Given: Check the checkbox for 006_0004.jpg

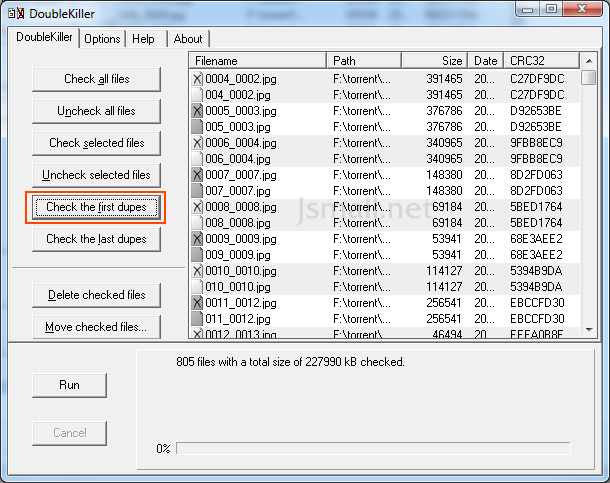Looking at the screenshot, I should [x=197, y=159].
